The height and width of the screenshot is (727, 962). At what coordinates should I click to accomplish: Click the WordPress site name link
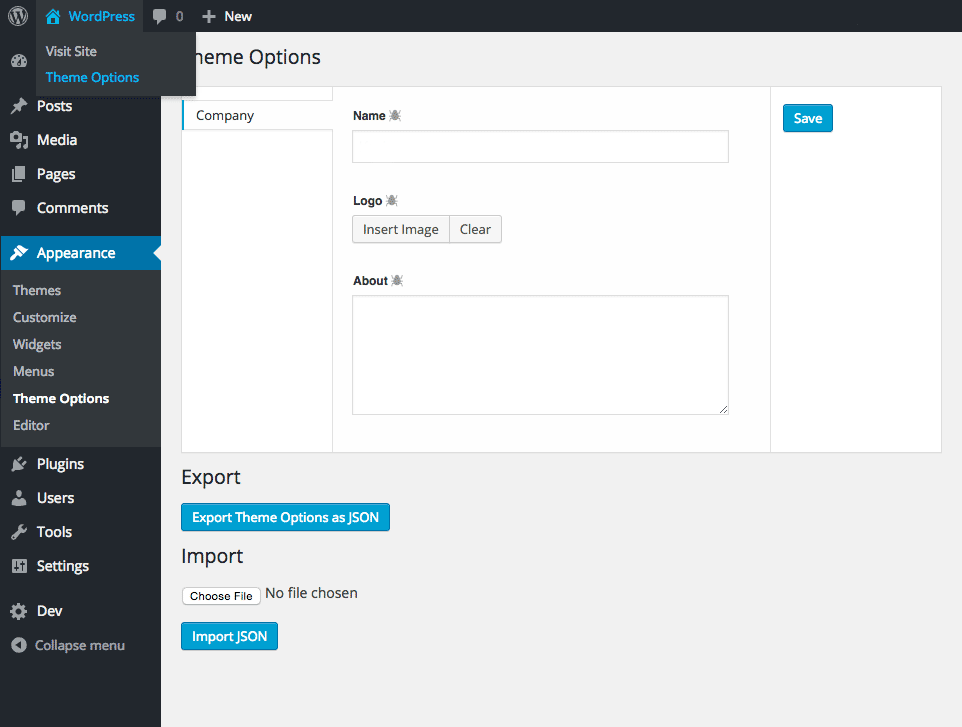(x=101, y=17)
